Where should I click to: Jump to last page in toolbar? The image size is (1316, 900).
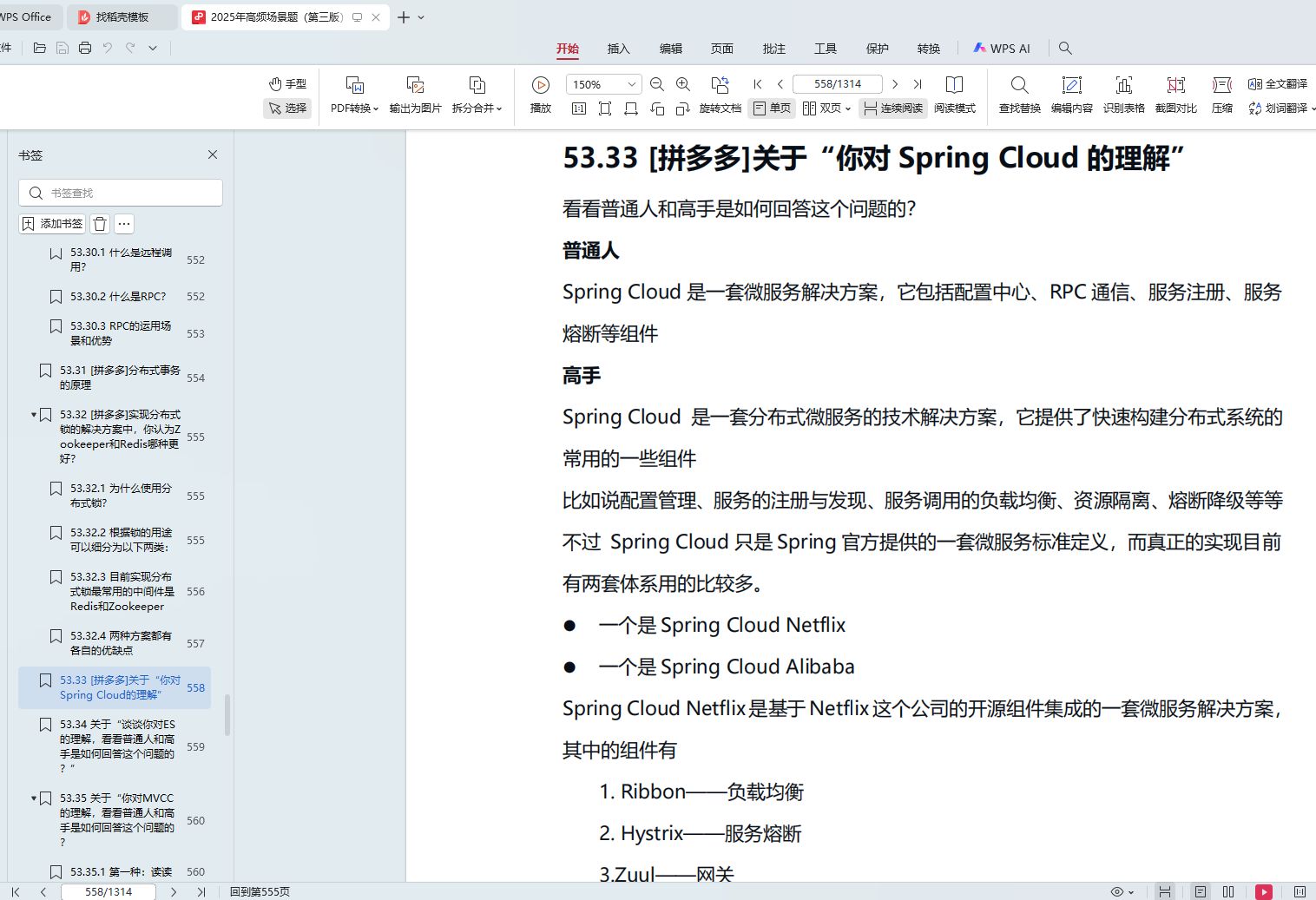[918, 84]
